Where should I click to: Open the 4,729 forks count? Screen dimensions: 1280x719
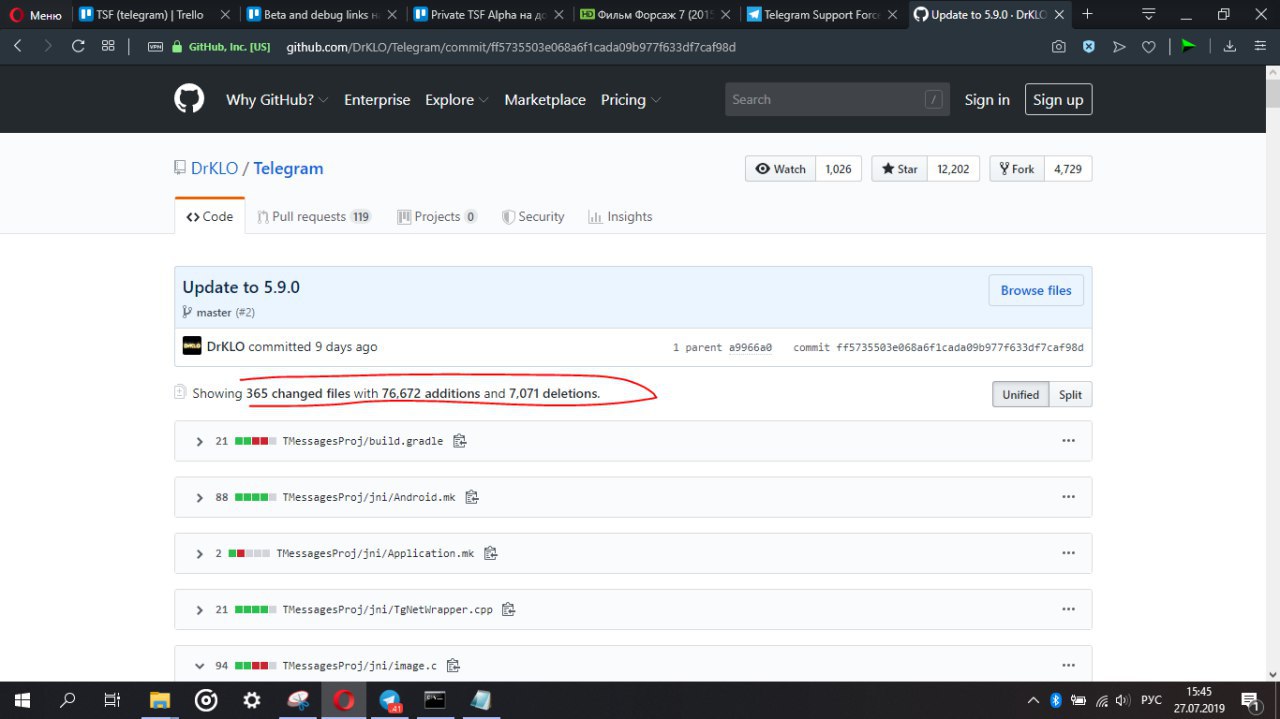pyautogui.click(x=1067, y=169)
